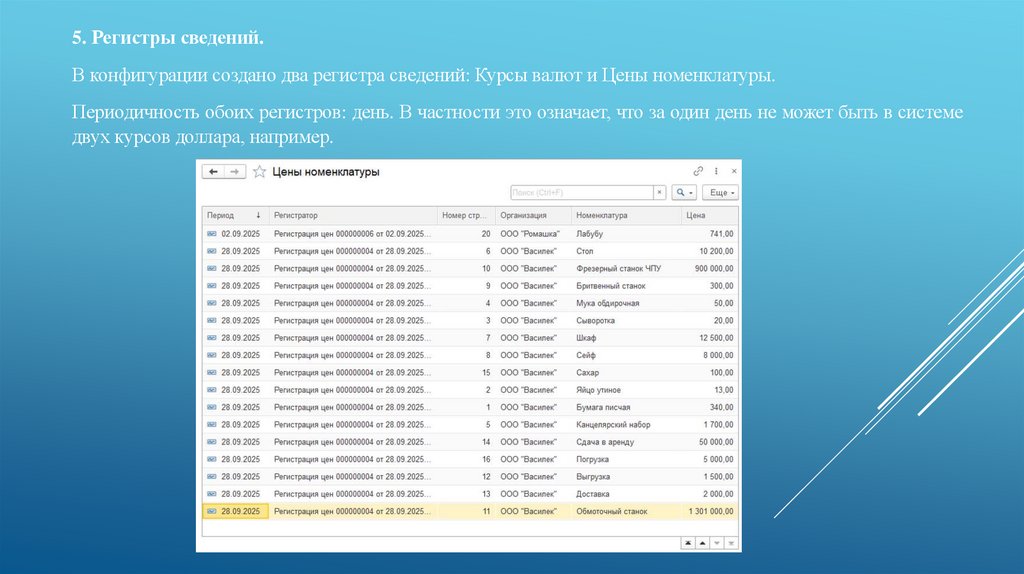Move down one record with down arrow
The height and width of the screenshot is (574, 1024).
716,543
